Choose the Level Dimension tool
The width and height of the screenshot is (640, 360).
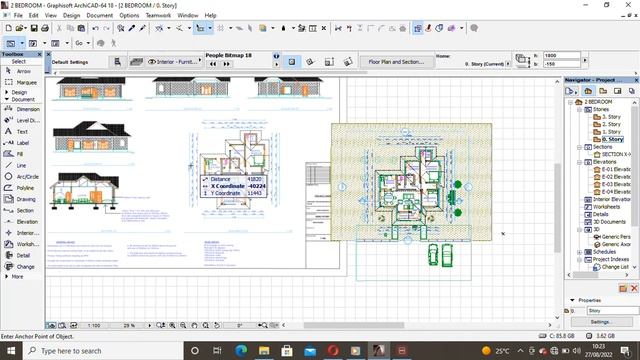click(22, 120)
